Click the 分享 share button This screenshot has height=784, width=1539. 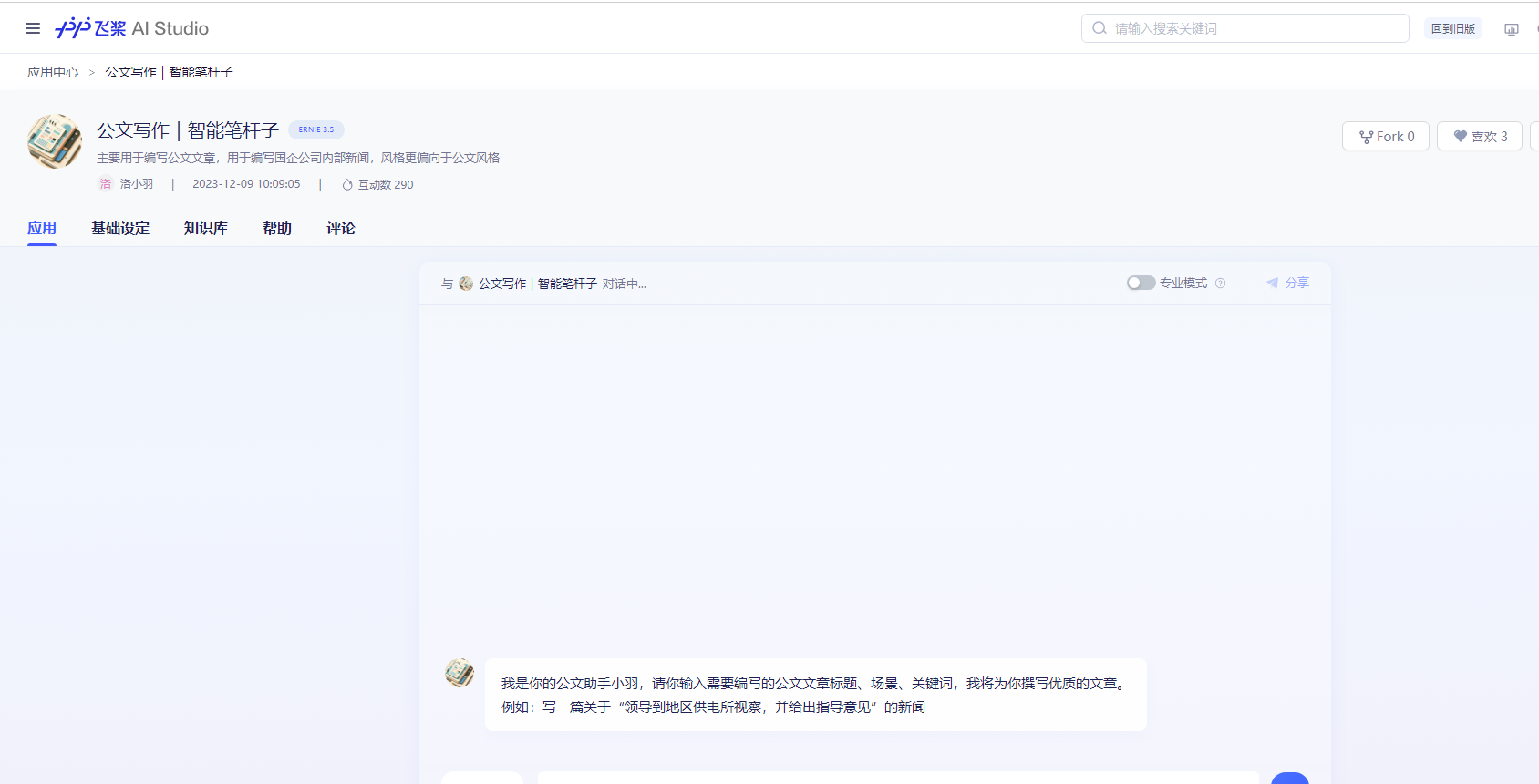tap(1287, 283)
